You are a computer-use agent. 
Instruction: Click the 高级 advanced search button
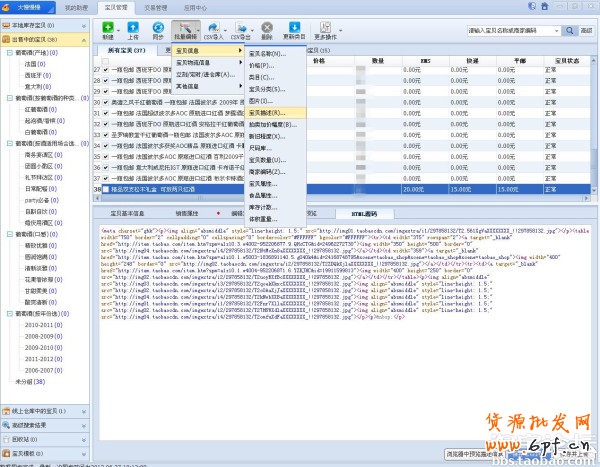coord(586,31)
